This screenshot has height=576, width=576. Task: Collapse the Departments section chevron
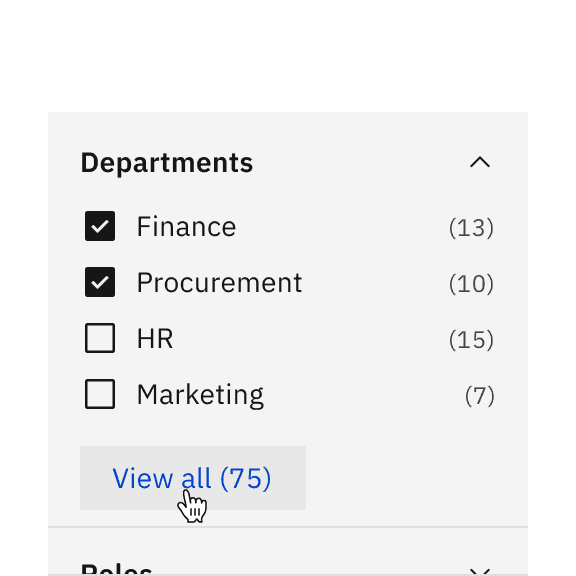coord(480,162)
